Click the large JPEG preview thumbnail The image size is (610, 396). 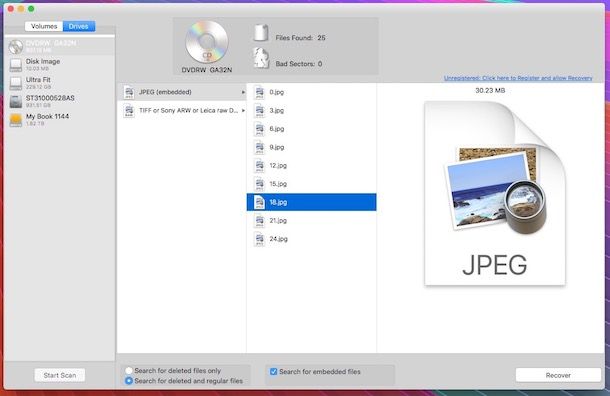(x=495, y=193)
